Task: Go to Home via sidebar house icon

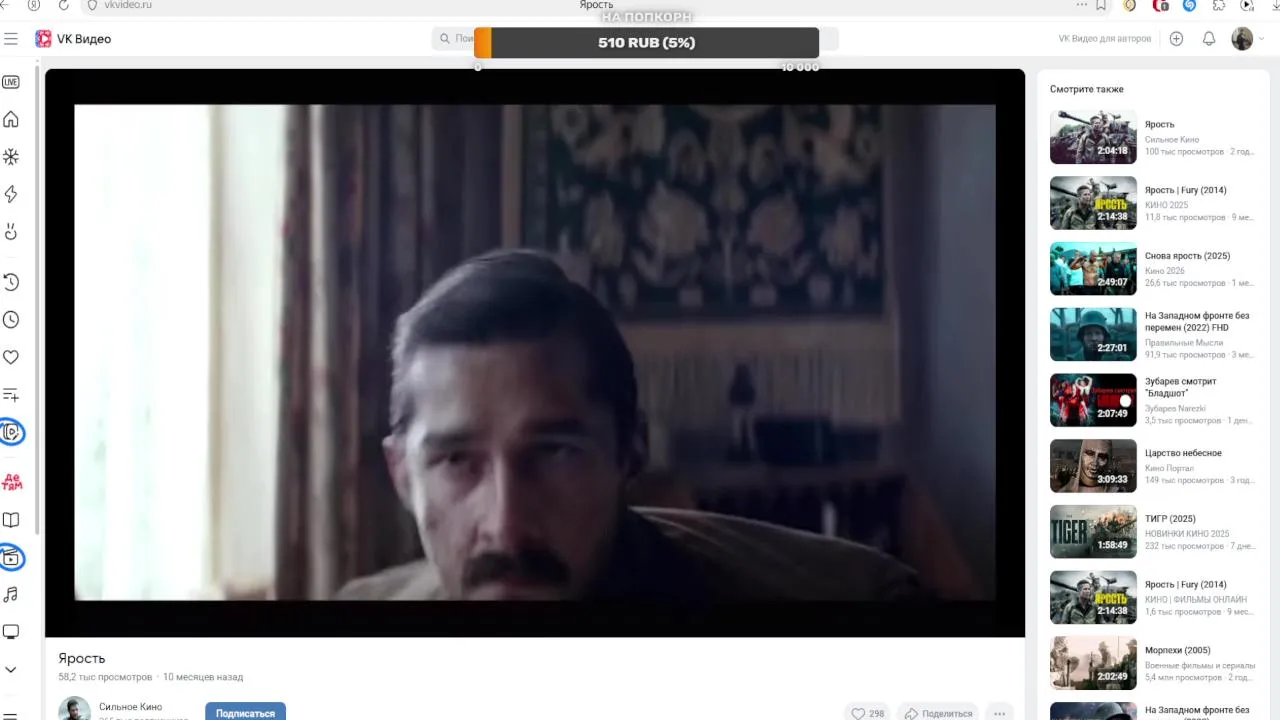Action: (11, 120)
